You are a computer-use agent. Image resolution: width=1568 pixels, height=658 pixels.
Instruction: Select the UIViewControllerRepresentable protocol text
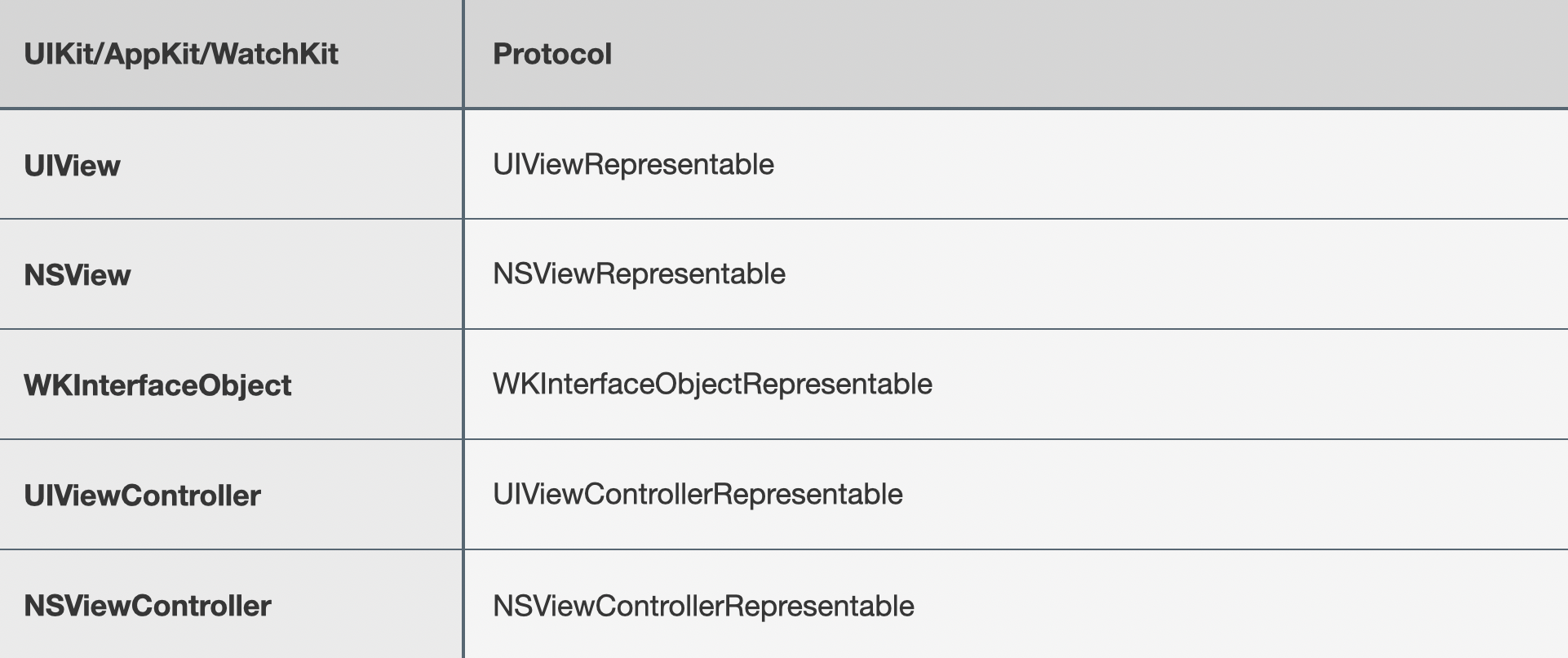point(698,495)
